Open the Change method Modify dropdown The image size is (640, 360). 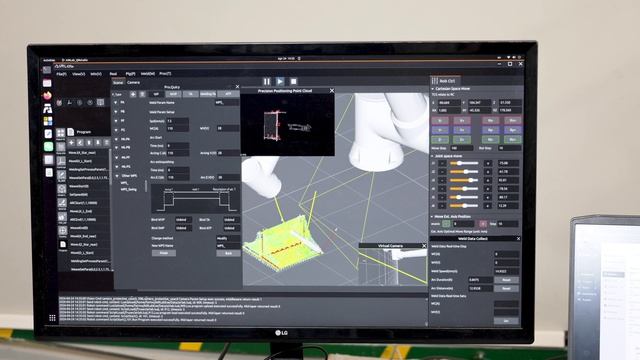coord(228,238)
